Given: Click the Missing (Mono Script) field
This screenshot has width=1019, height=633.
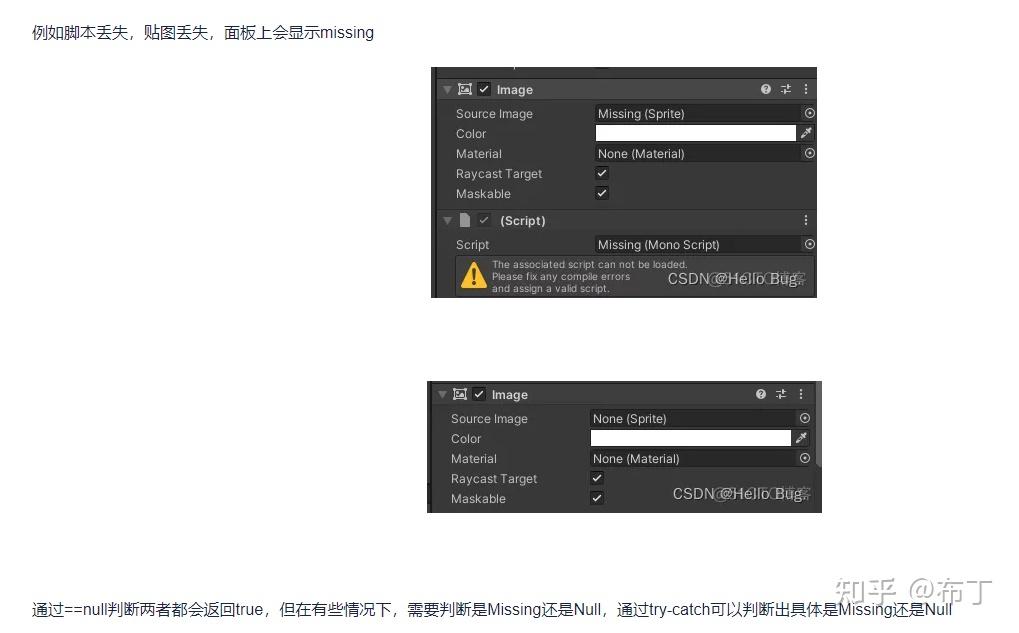Looking at the screenshot, I should pyautogui.click(x=699, y=245).
